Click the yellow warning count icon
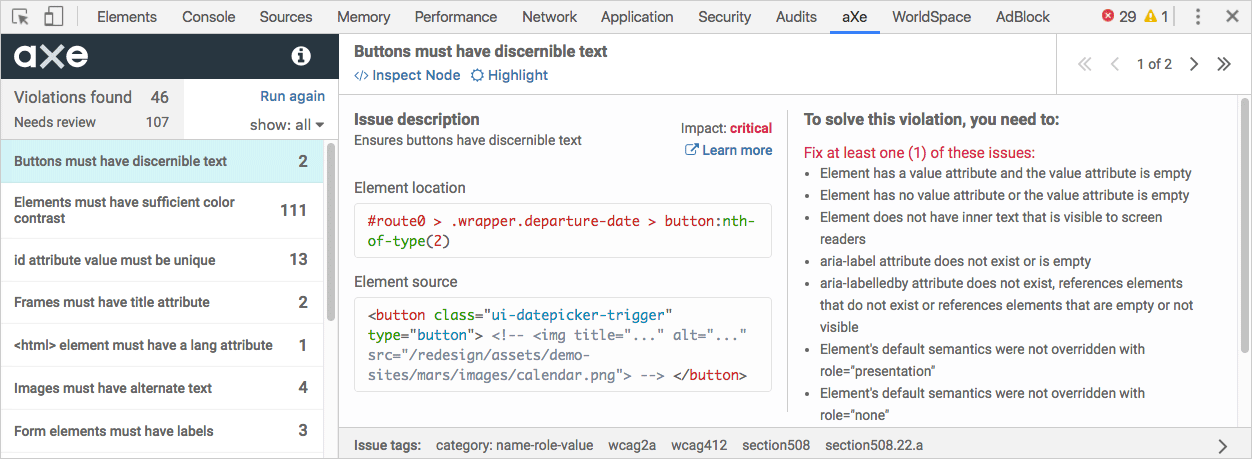 tap(1150, 16)
